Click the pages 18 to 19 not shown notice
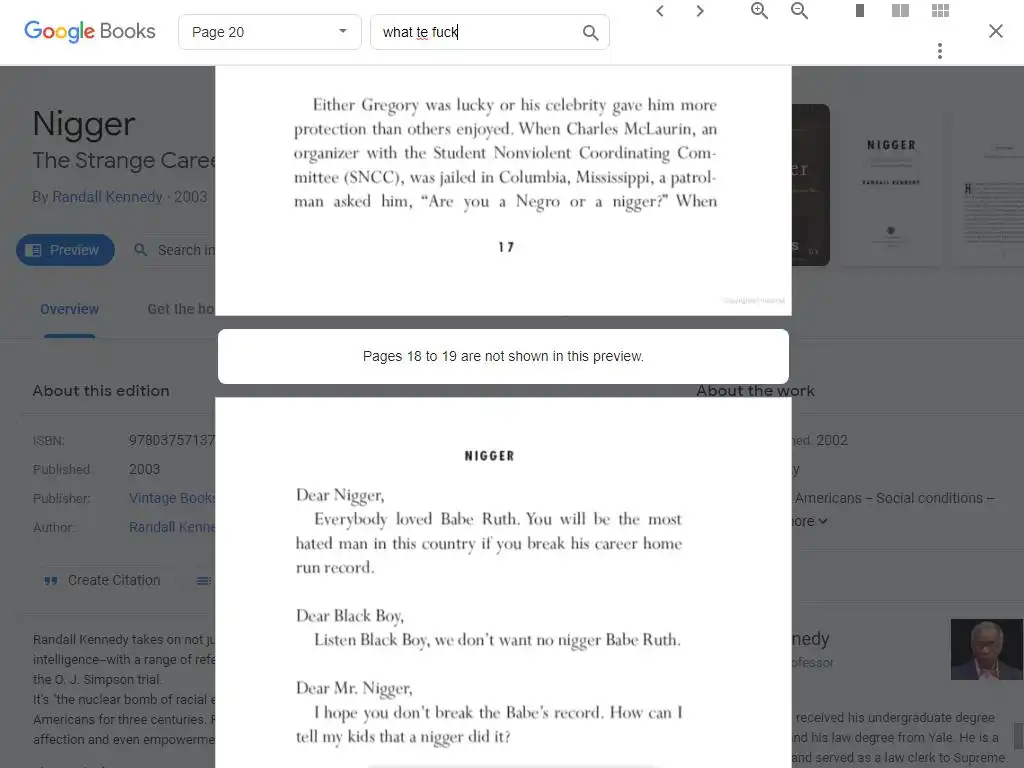 [x=503, y=356]
